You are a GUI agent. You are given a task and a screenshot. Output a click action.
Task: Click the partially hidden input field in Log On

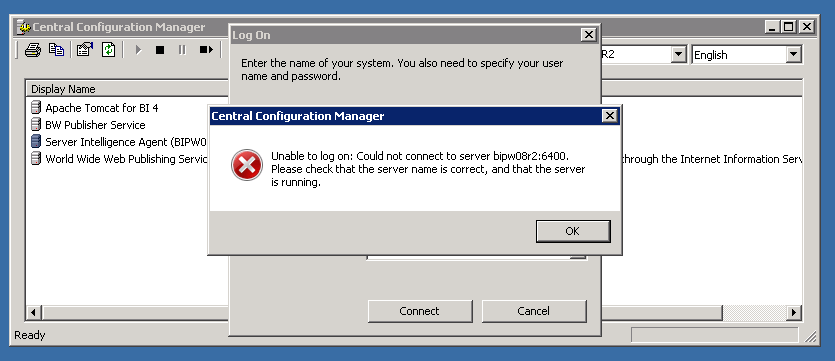coord(477,258)
